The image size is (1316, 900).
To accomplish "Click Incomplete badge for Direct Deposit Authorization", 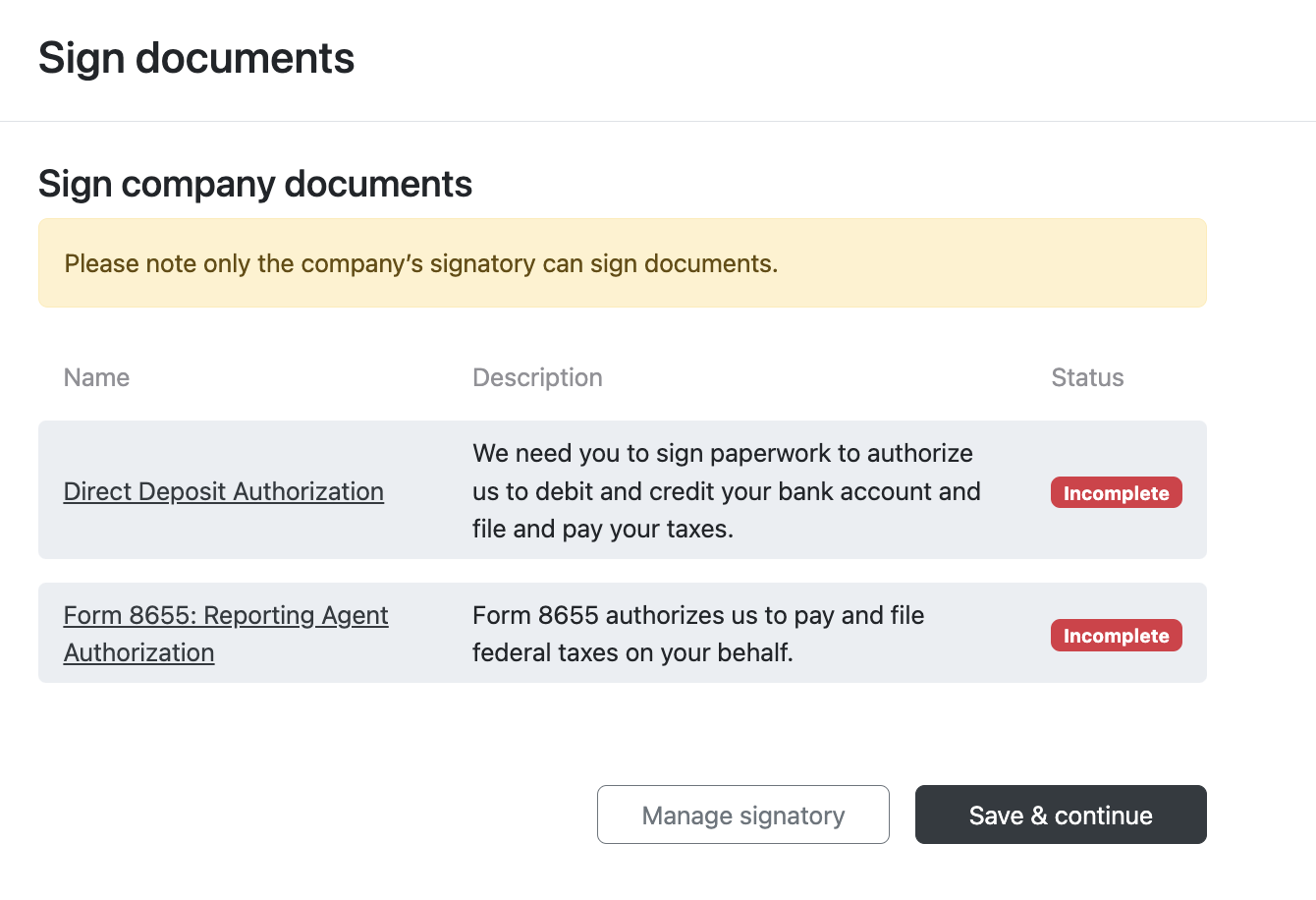I will [1116, 493].
